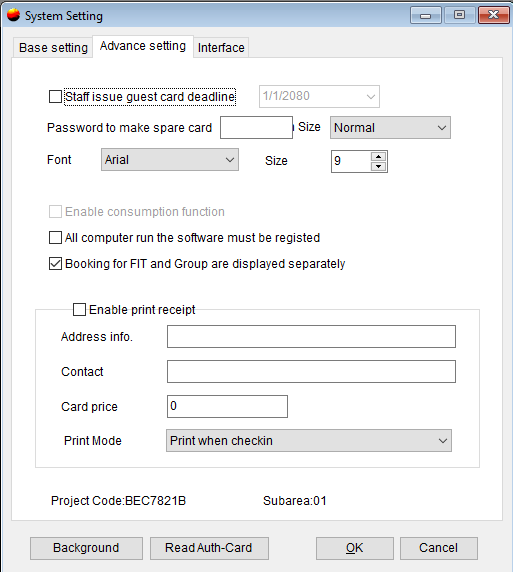Screen dimensions: 513x572
Task: Click into the Address info text field
Action: [x=311, y=336]
